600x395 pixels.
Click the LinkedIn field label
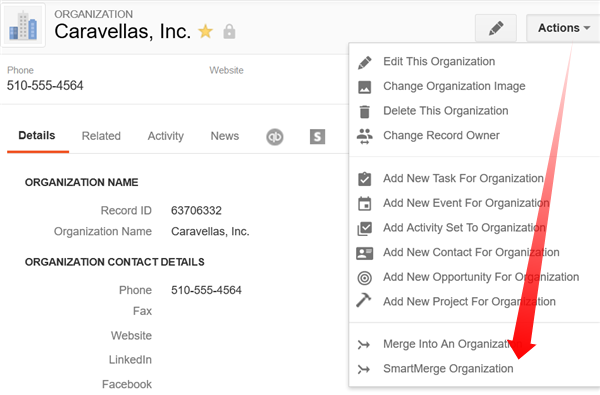coord(130,360)
